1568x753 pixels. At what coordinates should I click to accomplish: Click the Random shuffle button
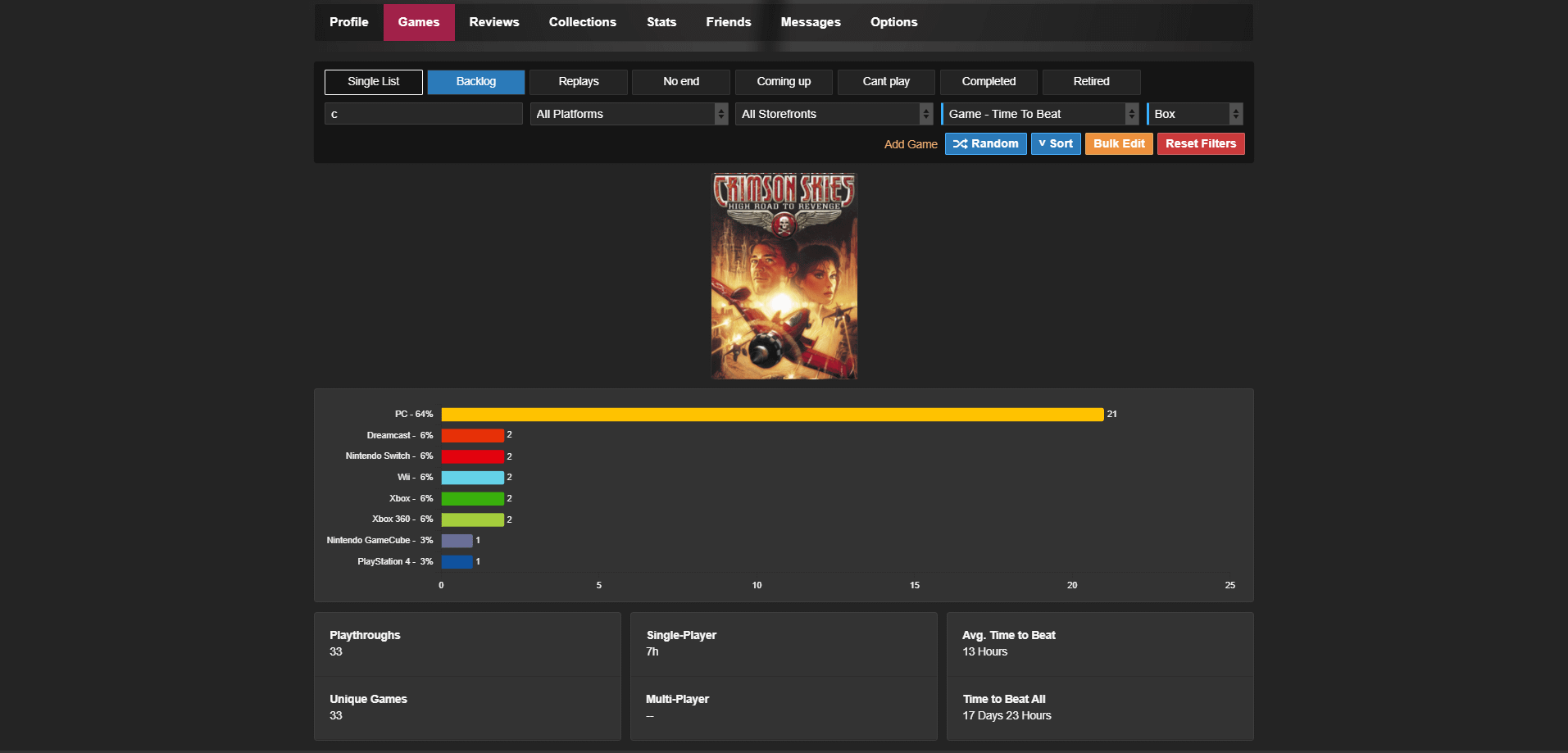tap(985, 144)
